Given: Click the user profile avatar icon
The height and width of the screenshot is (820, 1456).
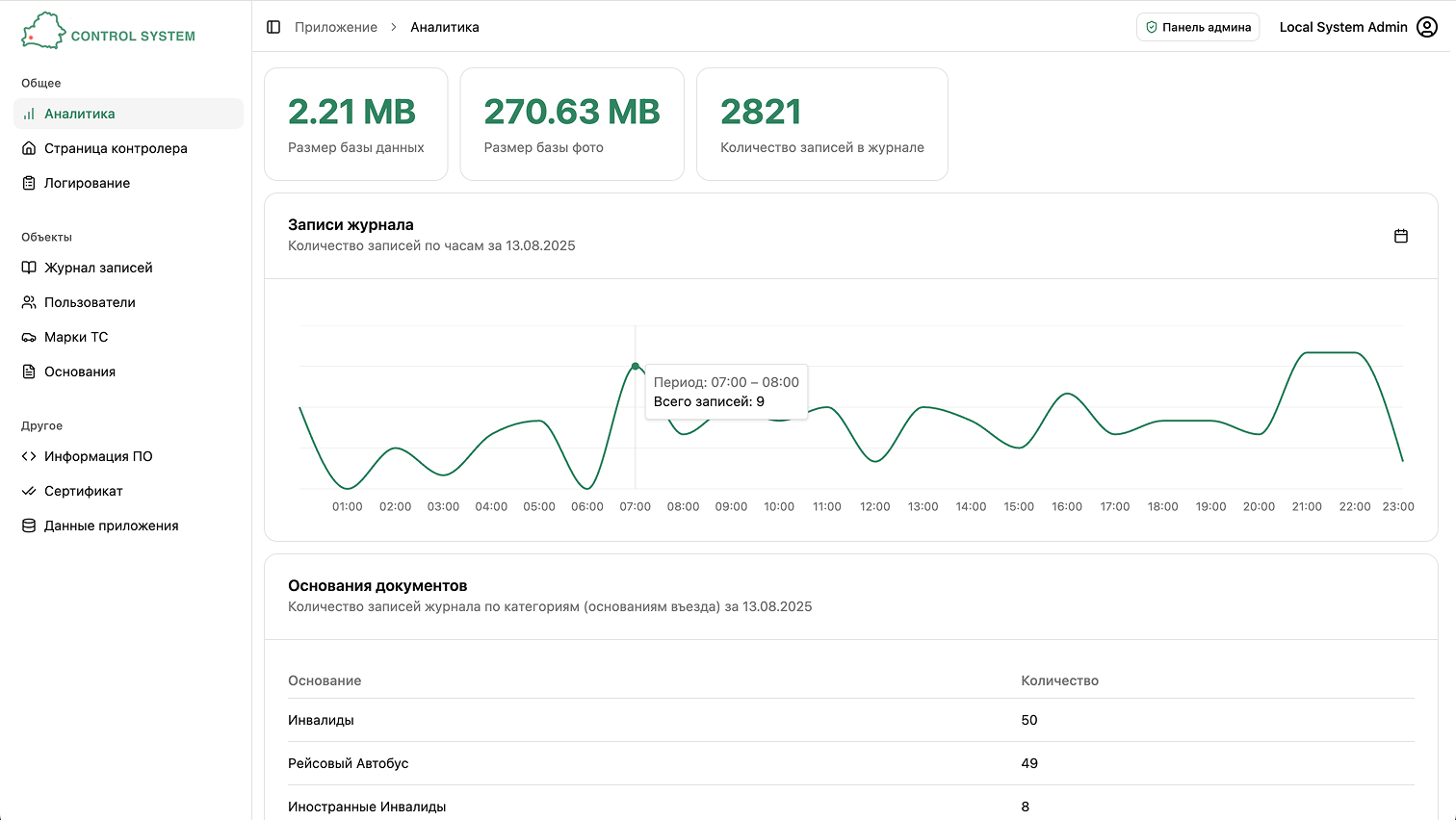Looking at the screenshot, I should click(1427, 27).
